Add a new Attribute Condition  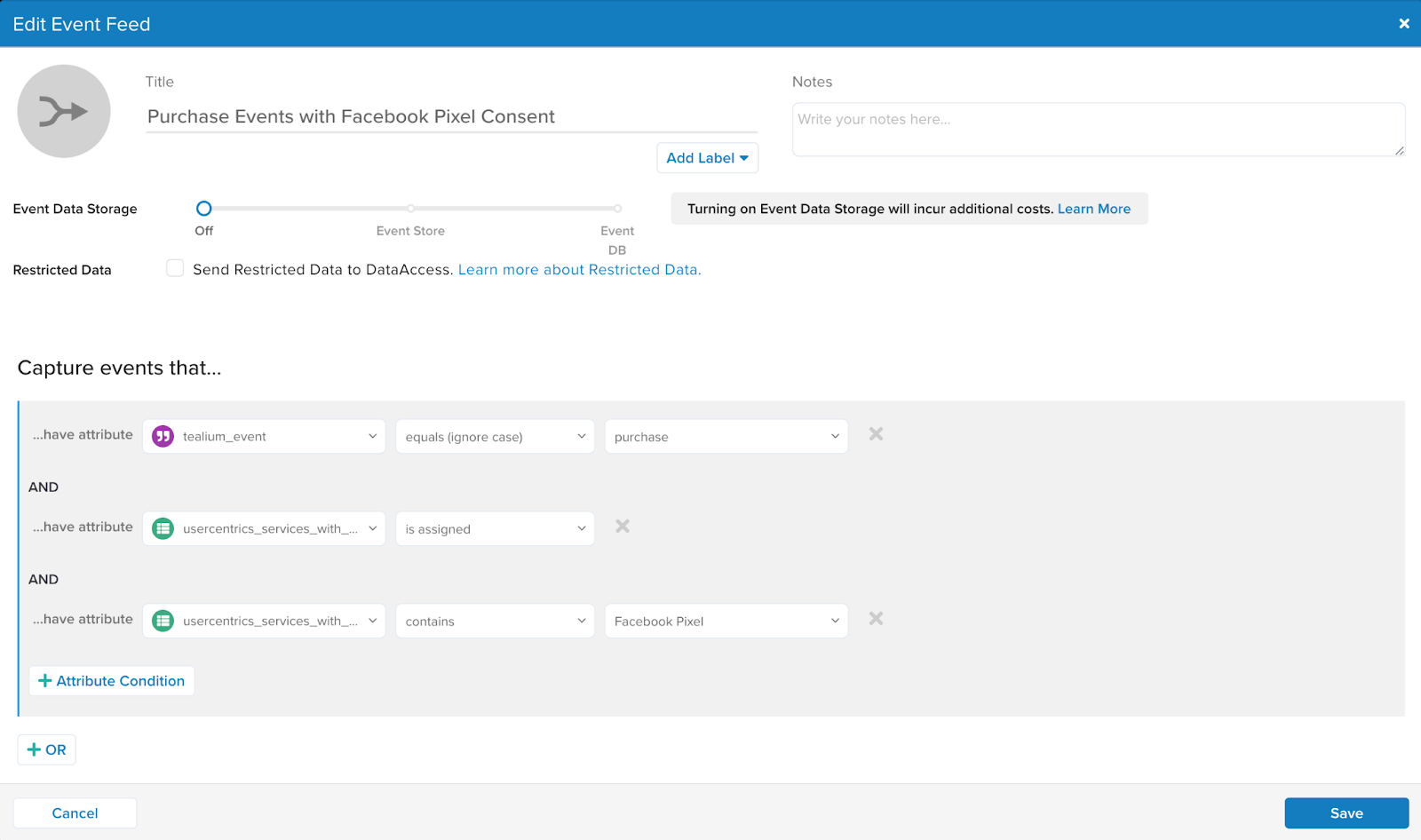[x=112, y=681]
